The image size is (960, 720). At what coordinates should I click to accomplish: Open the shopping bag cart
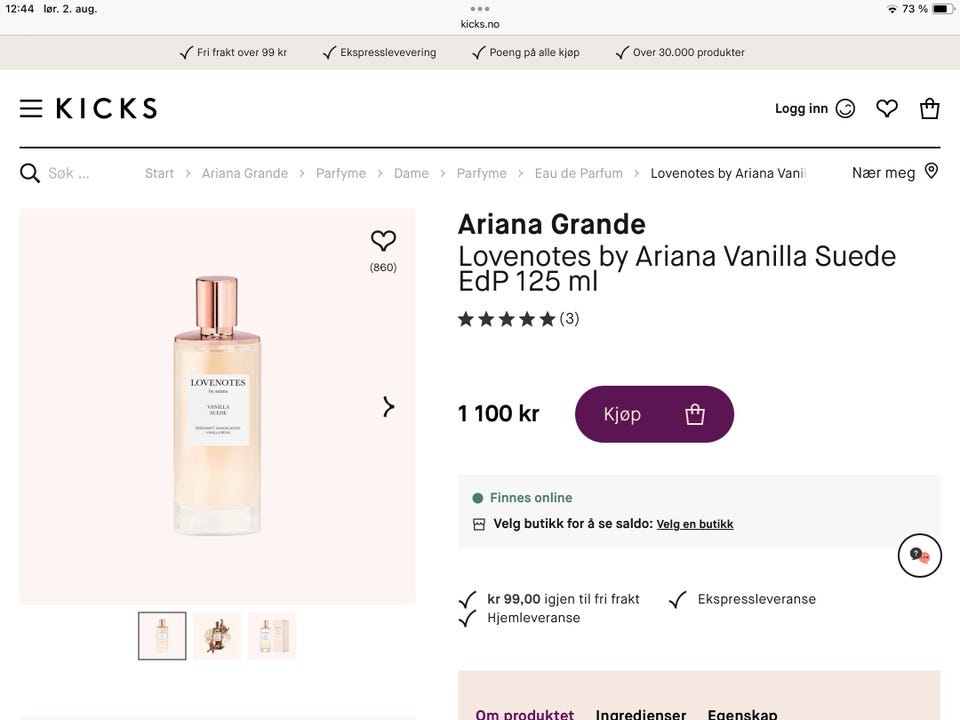[930, 108]
